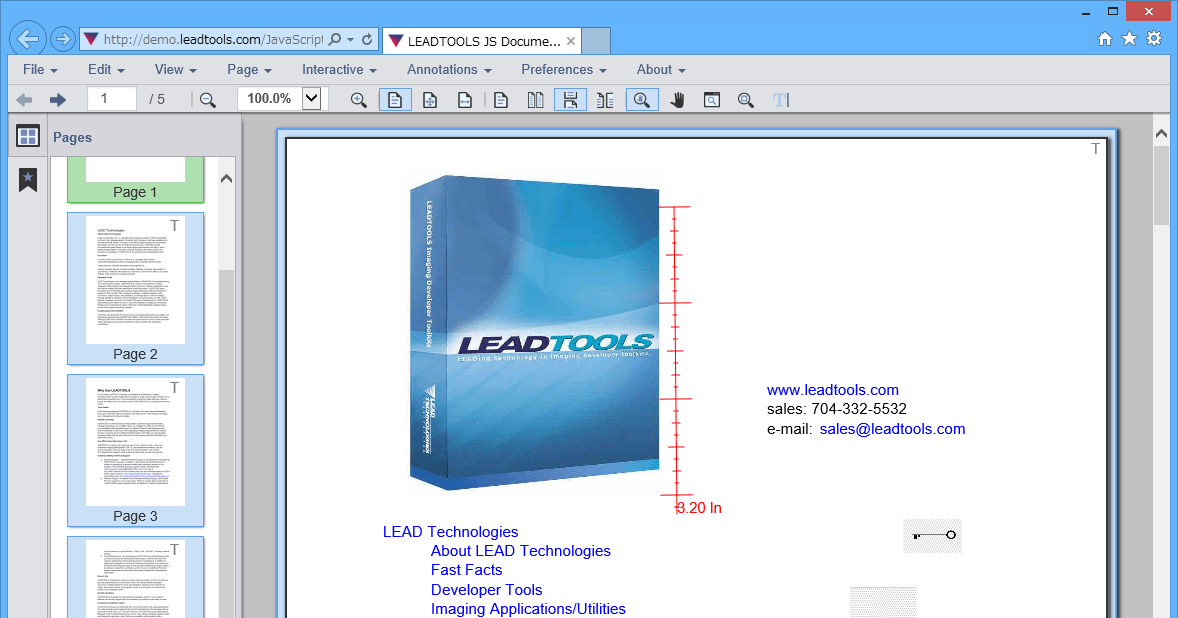Screen dimensions: 1178x618
Task: Click the Zoom In magnifier icon
Action: tap(357, 99)
